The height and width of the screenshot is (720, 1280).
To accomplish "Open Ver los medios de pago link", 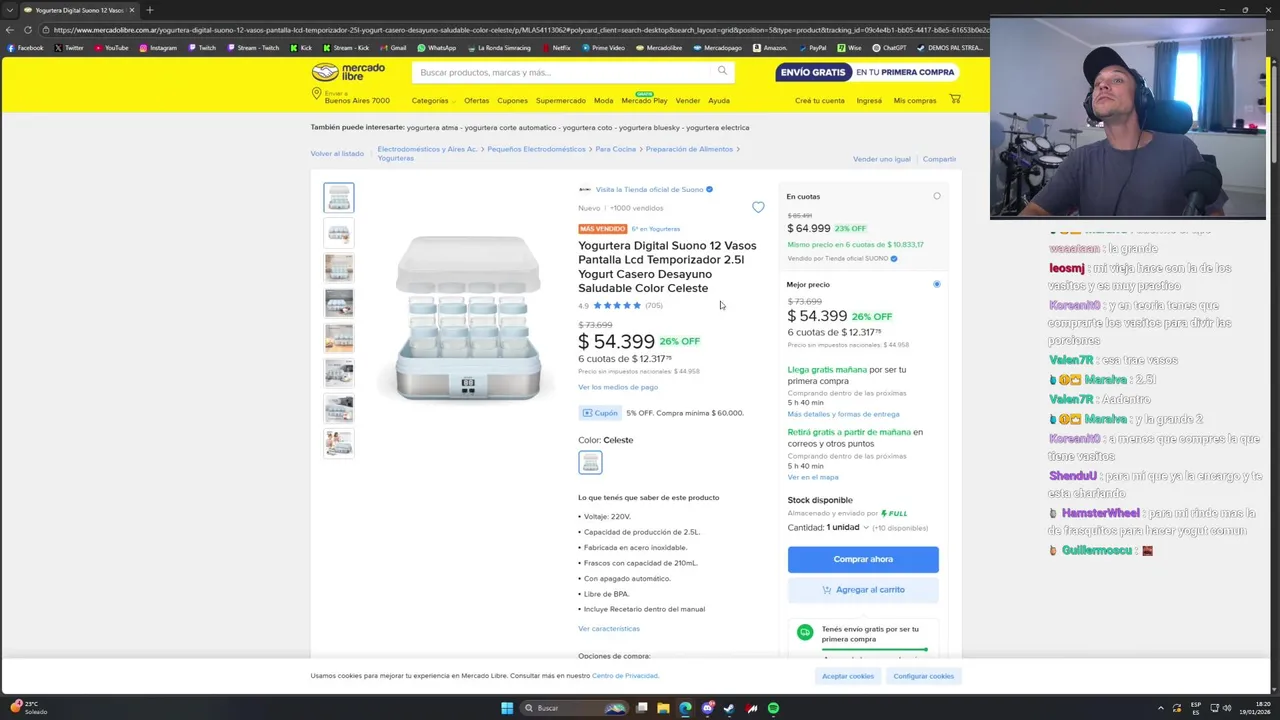I will [x=618, y=387].
